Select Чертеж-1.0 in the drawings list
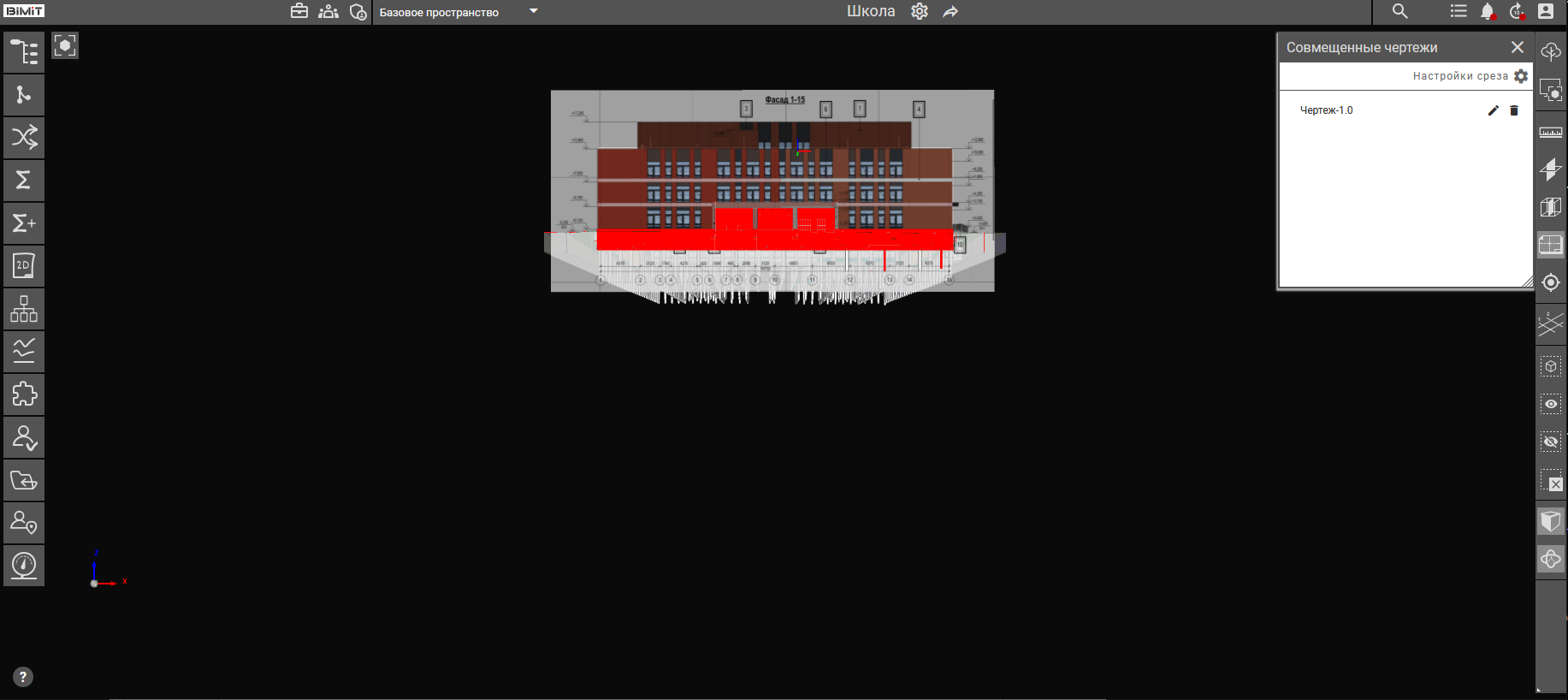 (x=1326, y=110)
